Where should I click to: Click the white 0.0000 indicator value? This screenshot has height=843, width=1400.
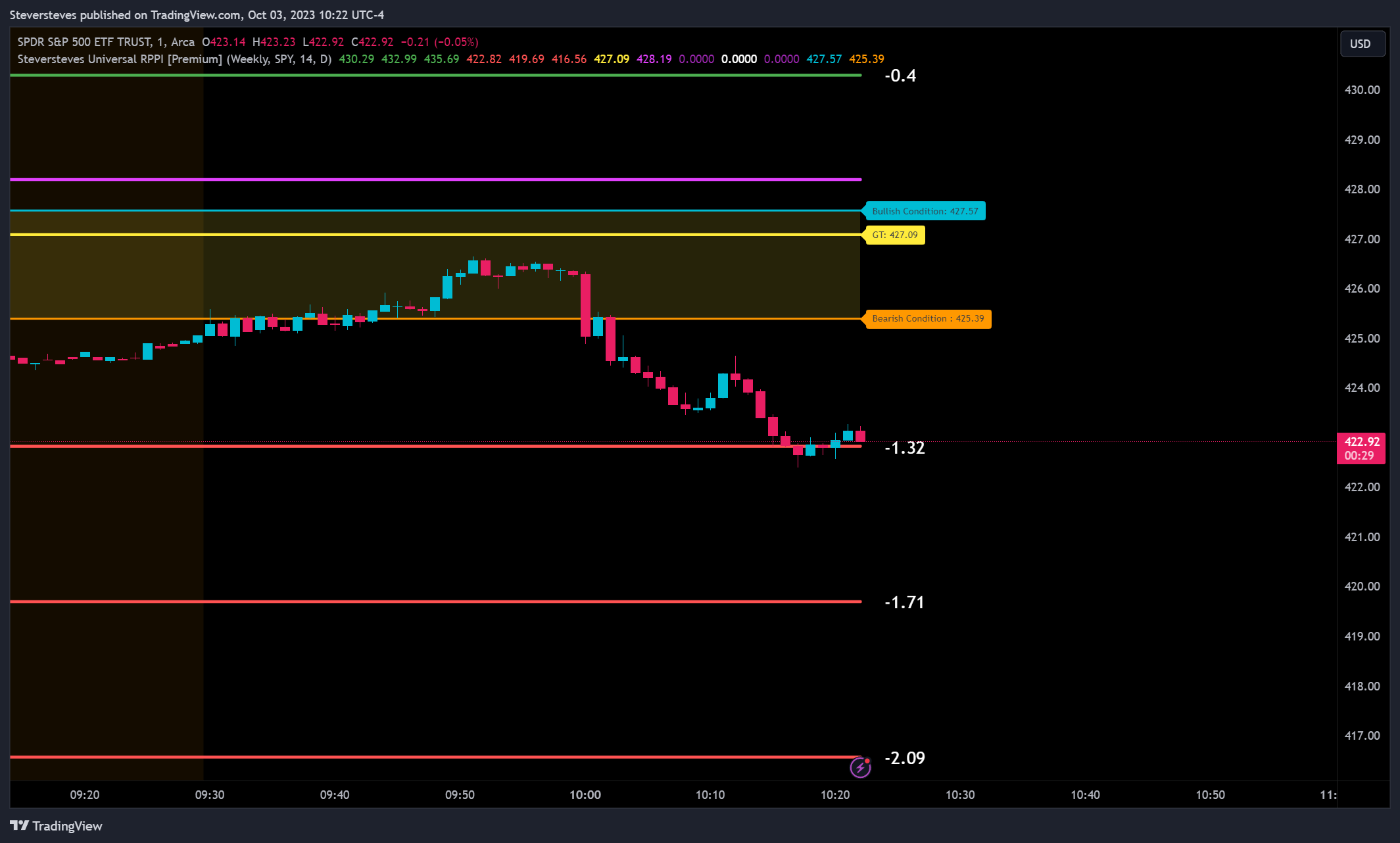(739, 59)
